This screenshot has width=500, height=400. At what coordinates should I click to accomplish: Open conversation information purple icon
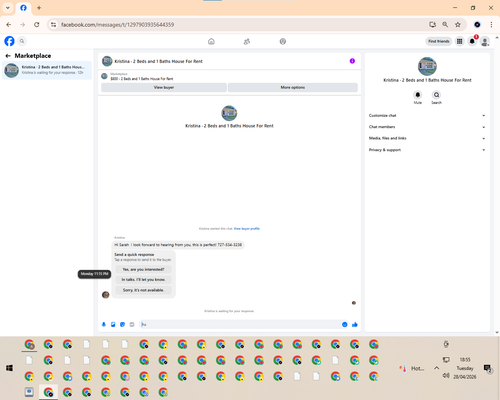[x=352, y=61]
